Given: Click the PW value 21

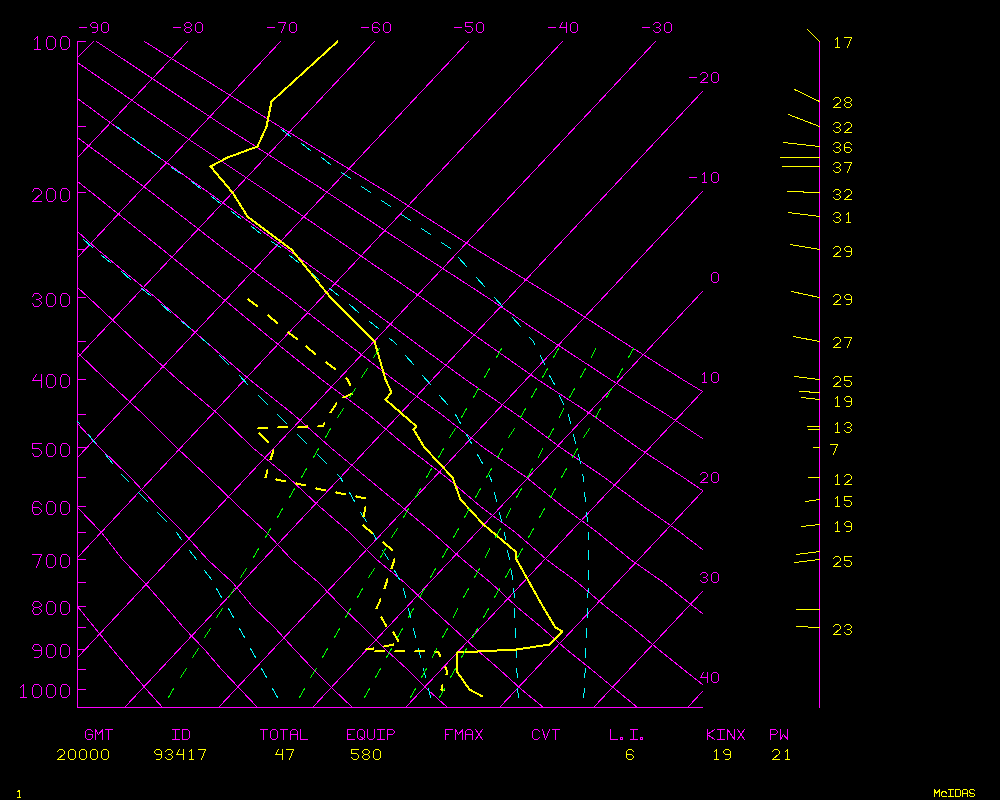Looking at the screenshot, I should click(781, 755).
